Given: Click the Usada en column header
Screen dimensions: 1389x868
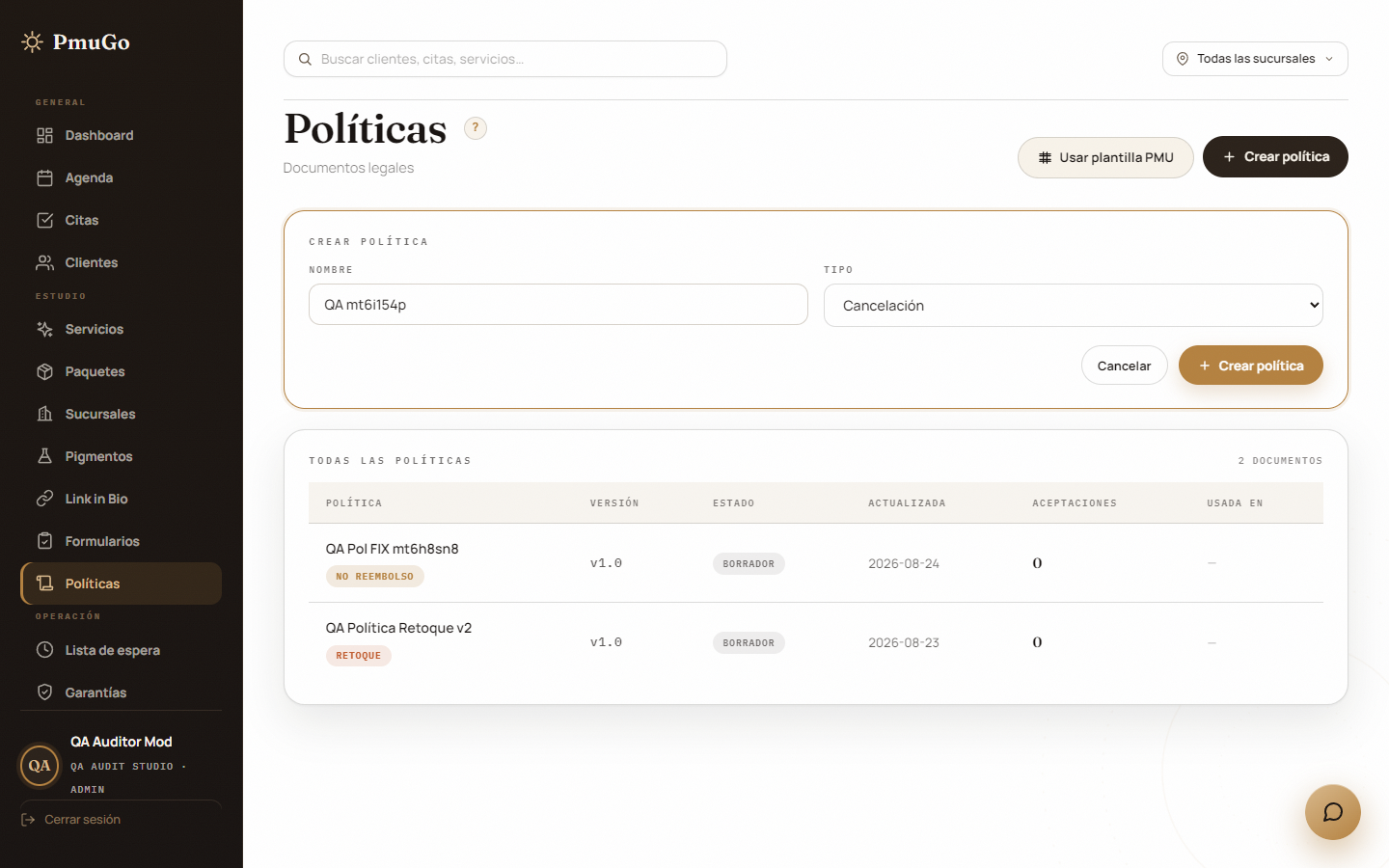Looking at the screenshot, I should [1235, 503].
